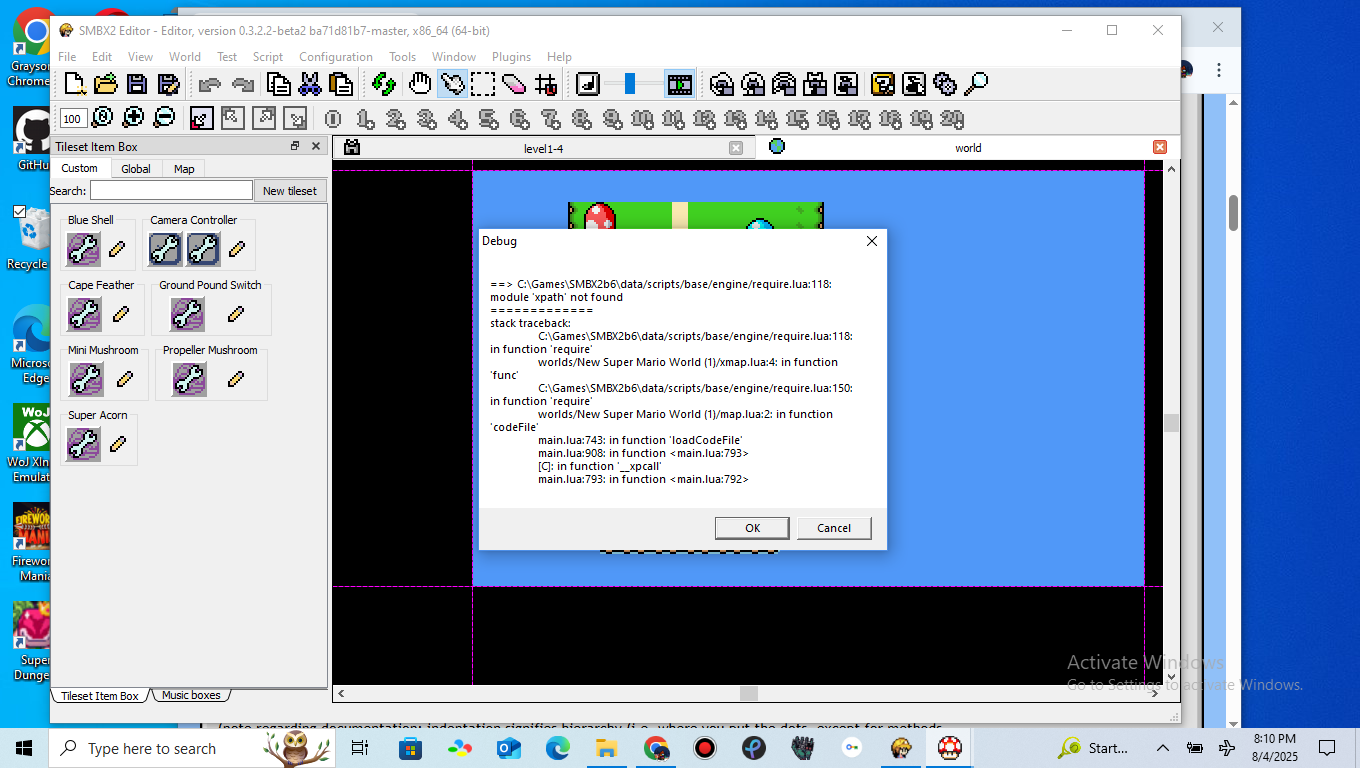Open the Tools menu

click(403, 57)
